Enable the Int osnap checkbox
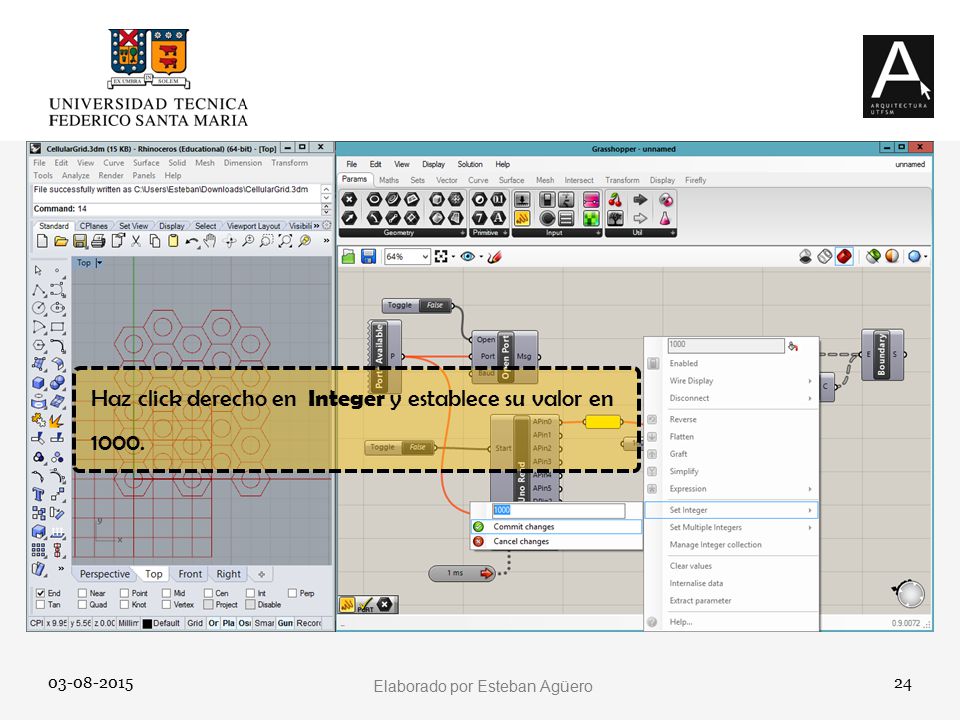Screen dimensions: 960x720 coord(250,593)
